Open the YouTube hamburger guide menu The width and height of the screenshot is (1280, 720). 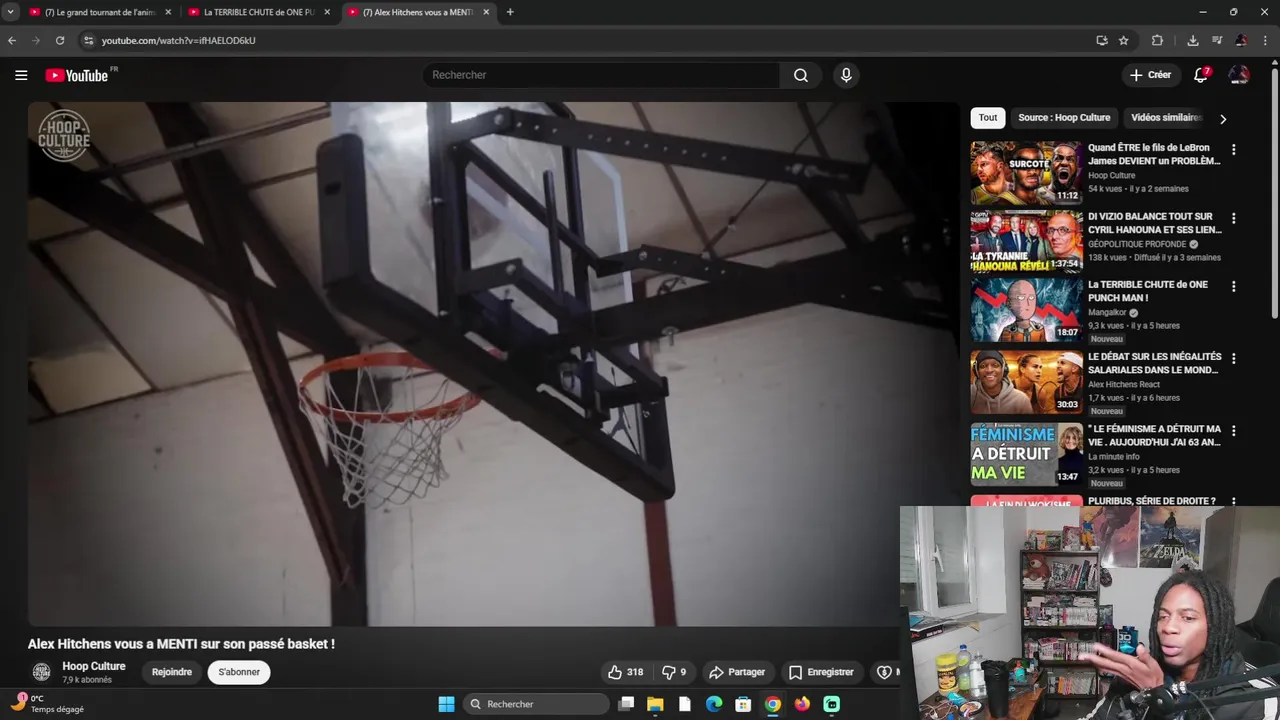tap(21, 75)
